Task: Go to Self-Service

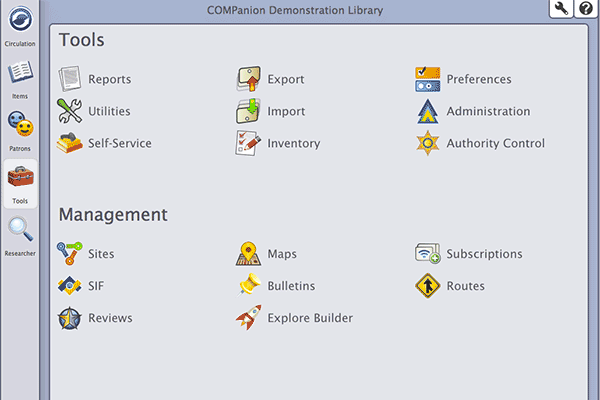Action: tap(120, 143)
